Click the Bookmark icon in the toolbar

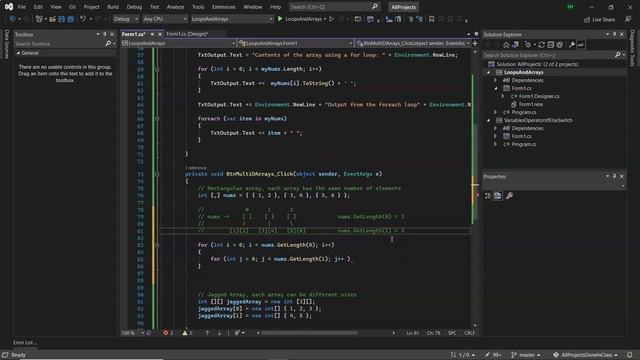(x=431, y=19)
